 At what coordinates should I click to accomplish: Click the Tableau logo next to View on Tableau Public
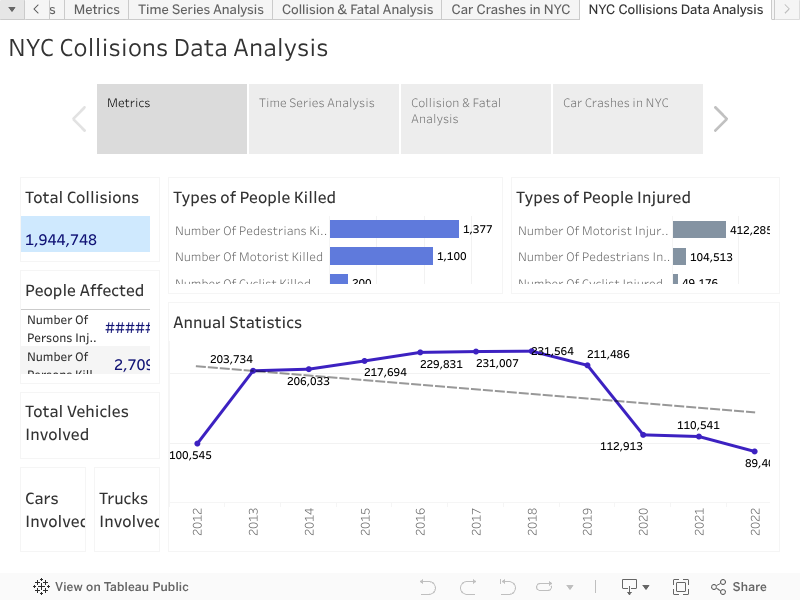40,587
